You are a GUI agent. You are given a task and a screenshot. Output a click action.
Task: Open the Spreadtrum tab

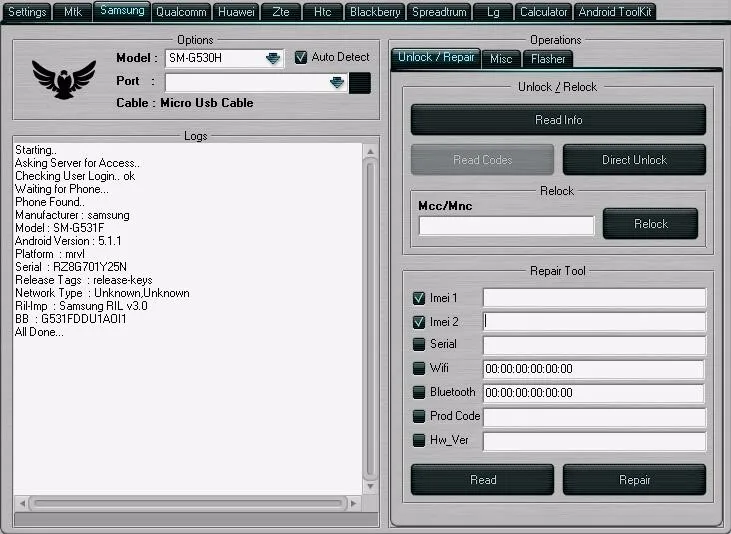439,12
